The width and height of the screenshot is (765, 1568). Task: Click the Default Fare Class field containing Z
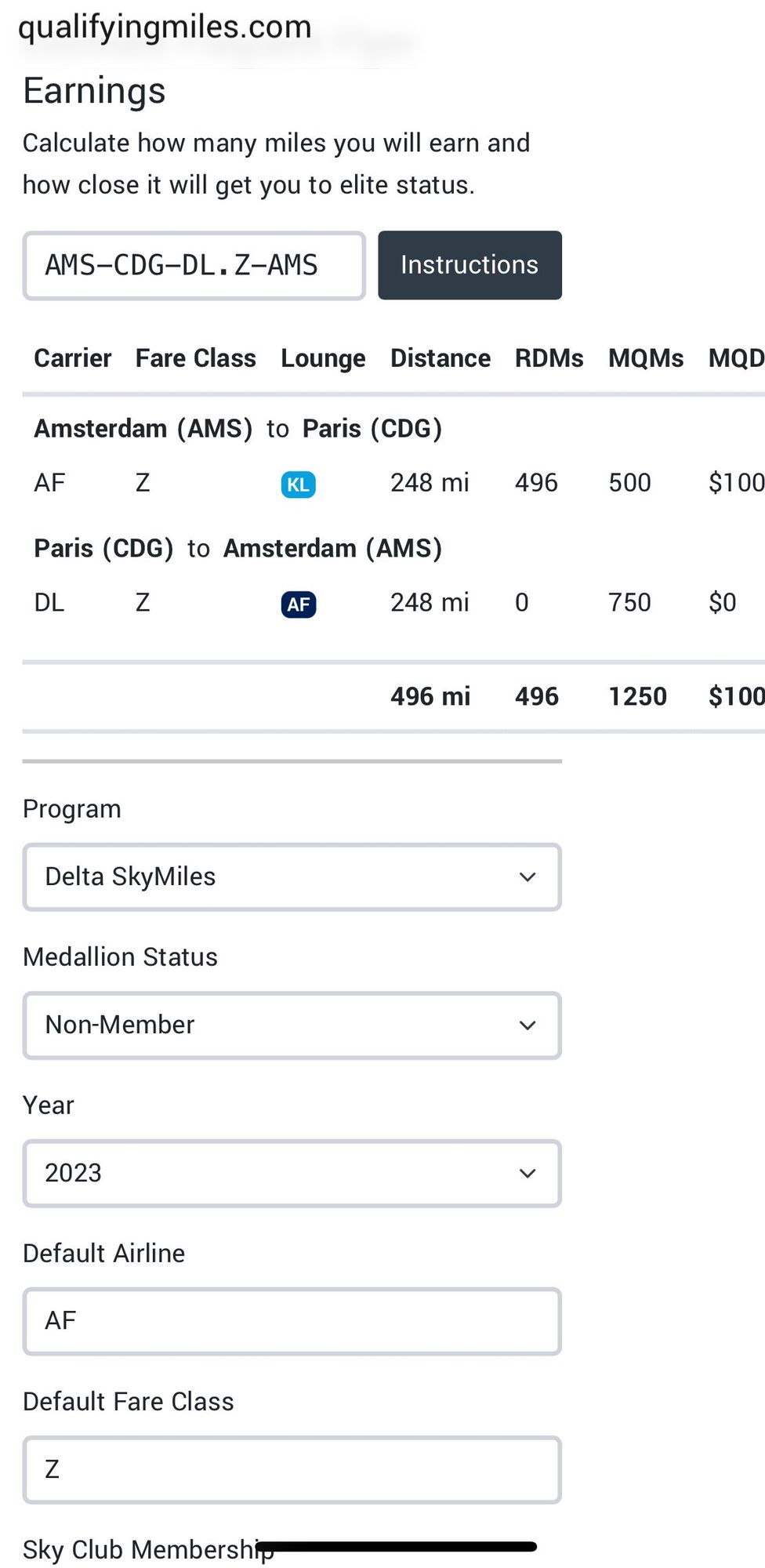pyautogui.click(x=292, y=1469)
